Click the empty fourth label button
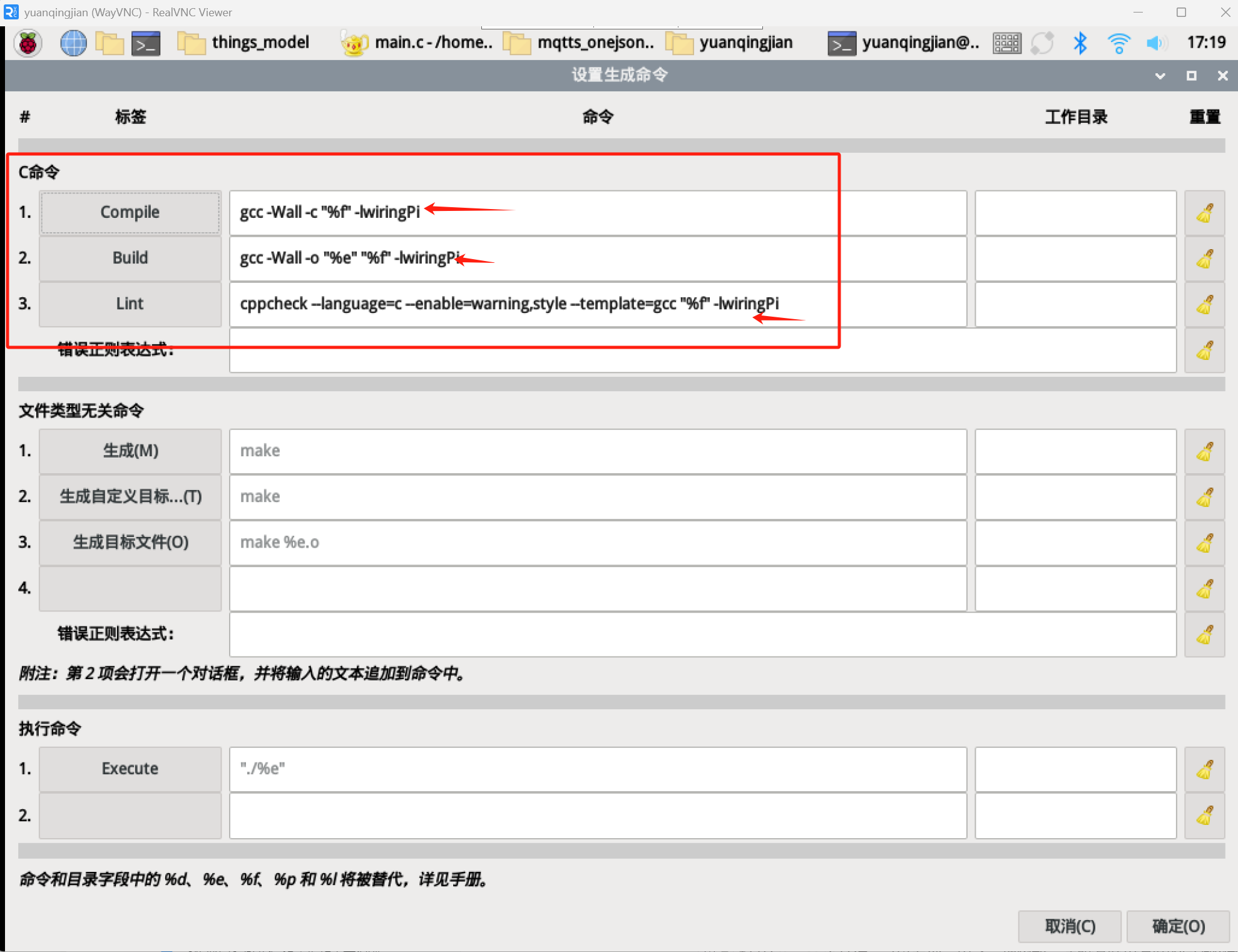This screenshot has height=952, width=1238. pos(130,588)
